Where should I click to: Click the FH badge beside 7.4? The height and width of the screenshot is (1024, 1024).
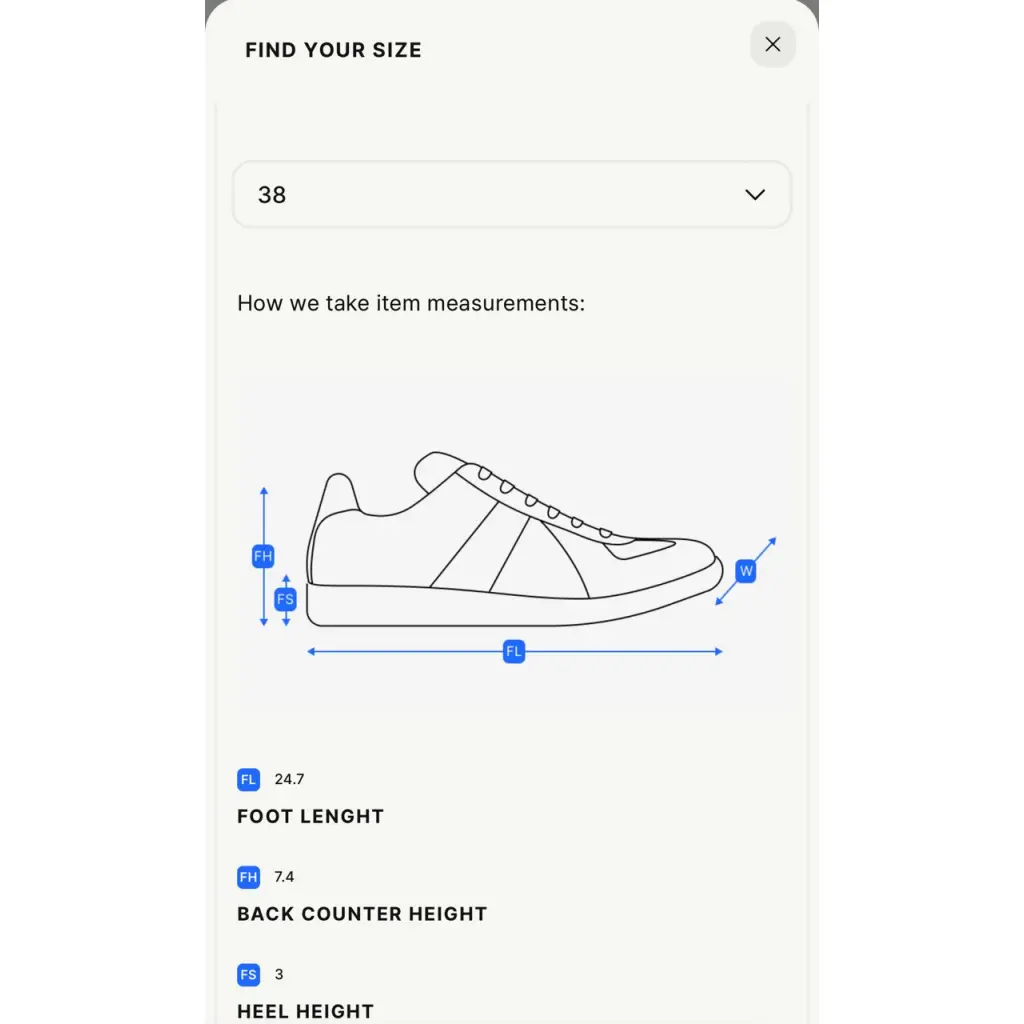[248, 877]
